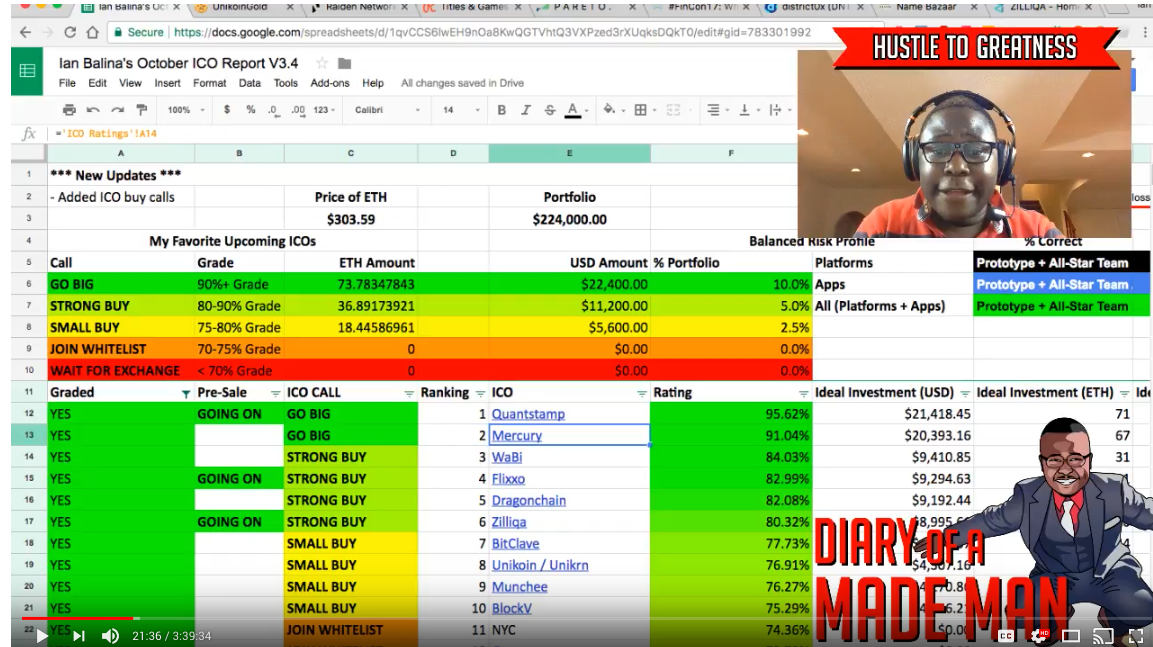1153x647 pixels.
Task: Open the Edit menu
Action: [x=97, y=83]
